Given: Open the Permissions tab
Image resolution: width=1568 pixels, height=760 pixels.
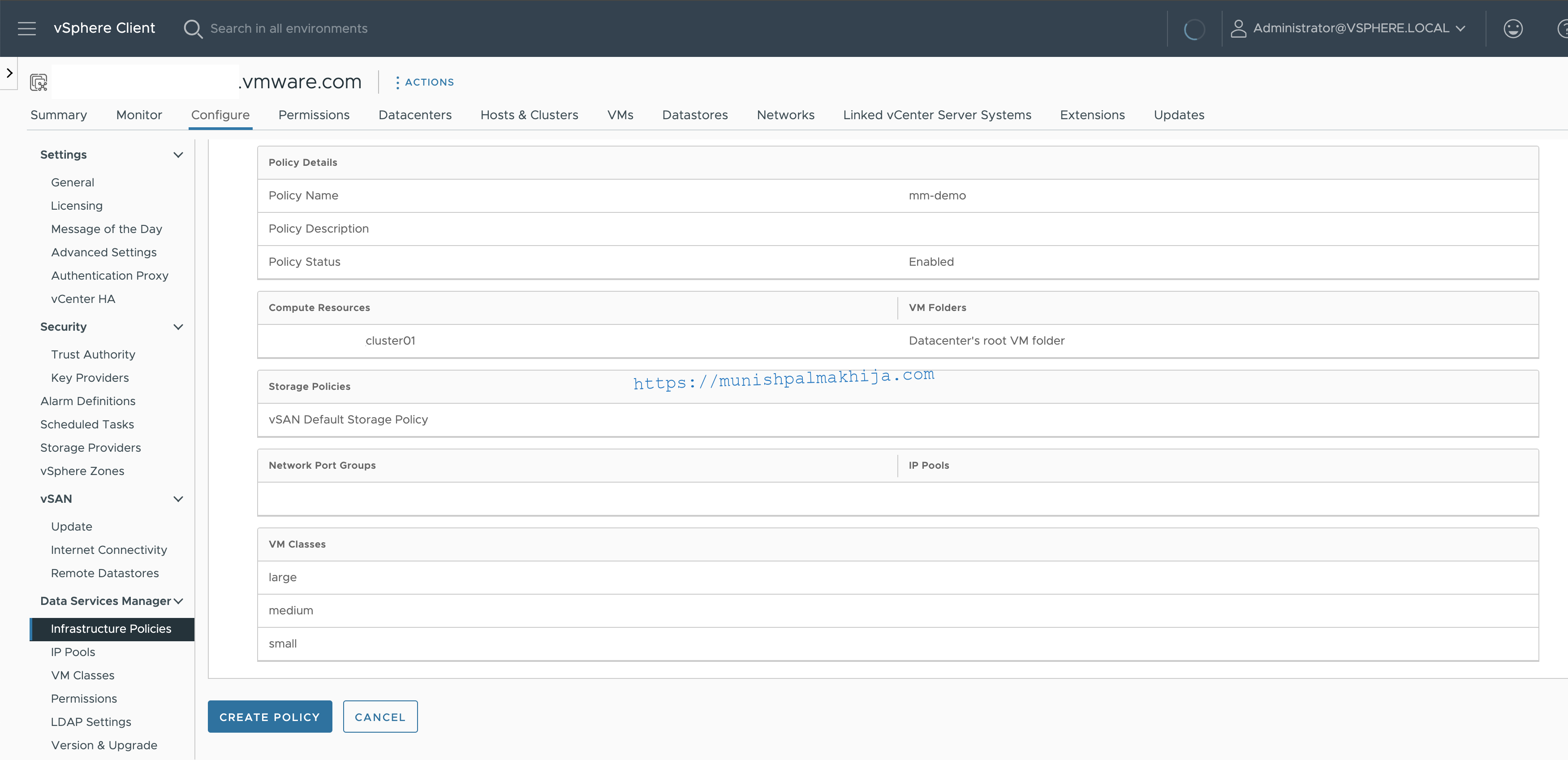Looking at the screenshot, I should tap(314, 115).
